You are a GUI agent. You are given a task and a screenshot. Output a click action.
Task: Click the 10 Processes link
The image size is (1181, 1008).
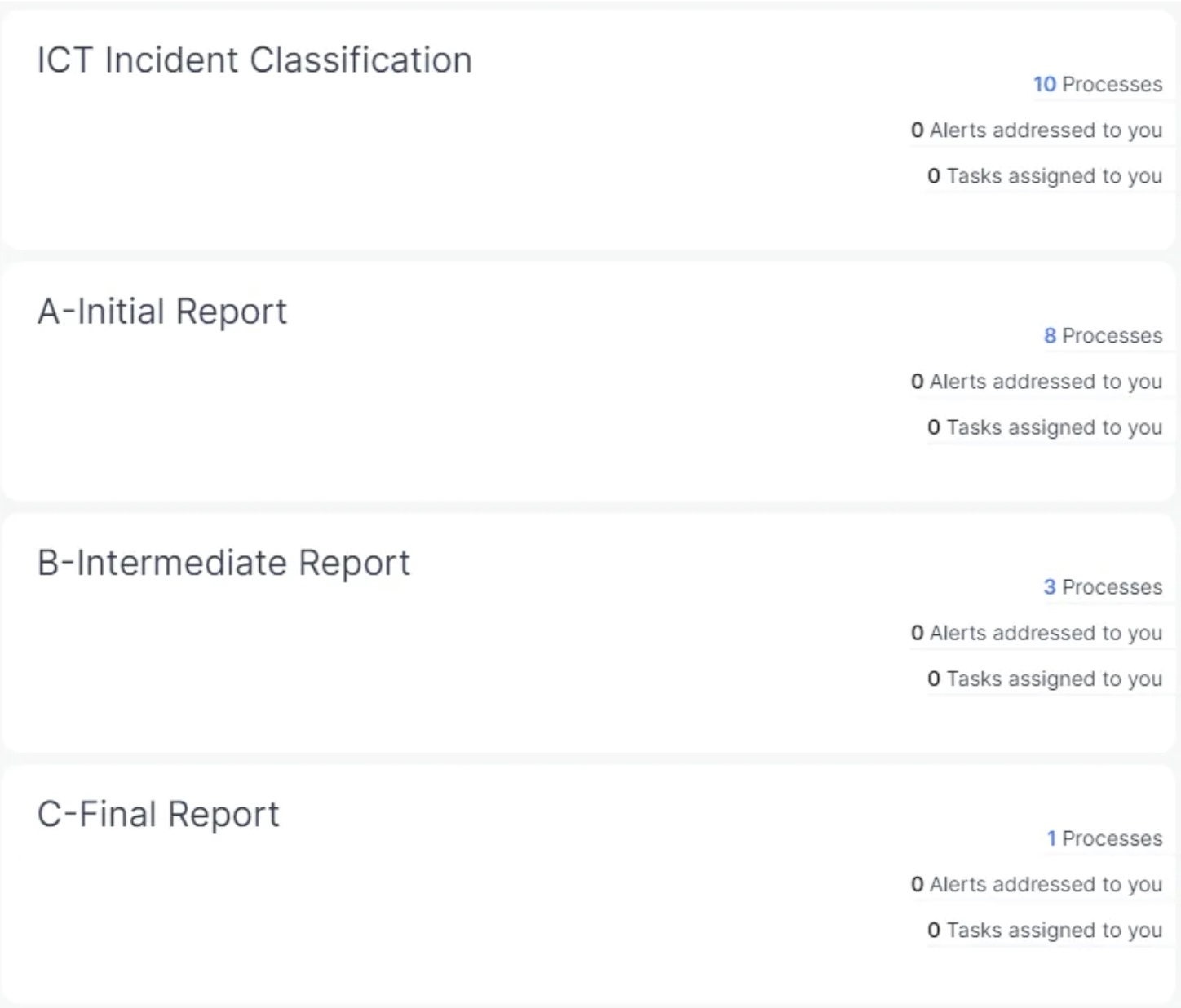click(1097, 84)
